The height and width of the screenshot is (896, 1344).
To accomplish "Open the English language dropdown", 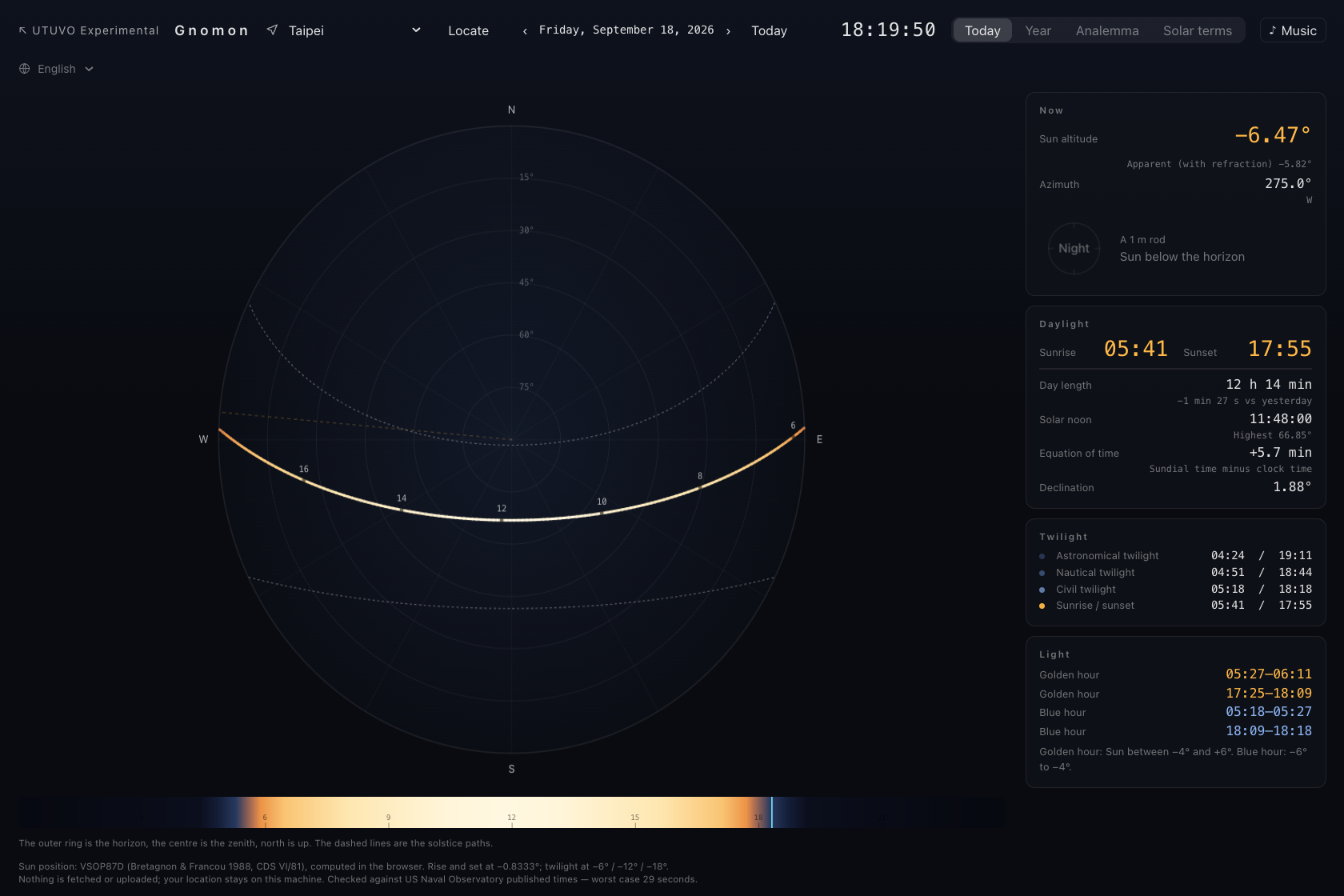I will pyautogui.click(x=57, y=69).
